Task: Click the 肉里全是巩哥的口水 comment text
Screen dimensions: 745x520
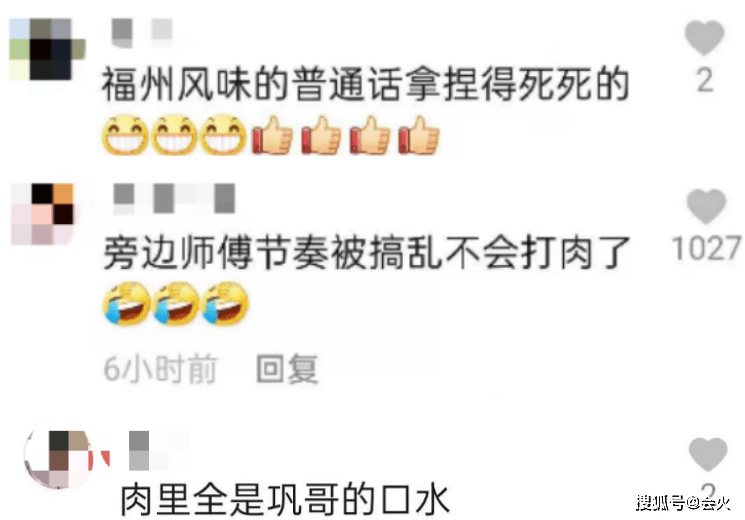Action: coord(284,500)
